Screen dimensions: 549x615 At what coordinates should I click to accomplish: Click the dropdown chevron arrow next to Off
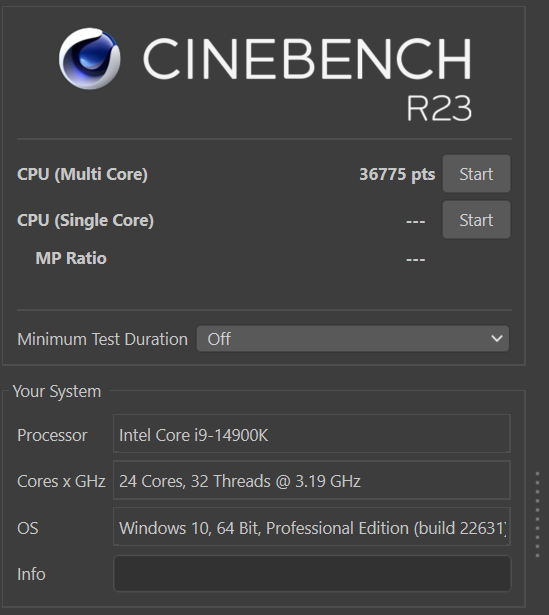(497, 338)
